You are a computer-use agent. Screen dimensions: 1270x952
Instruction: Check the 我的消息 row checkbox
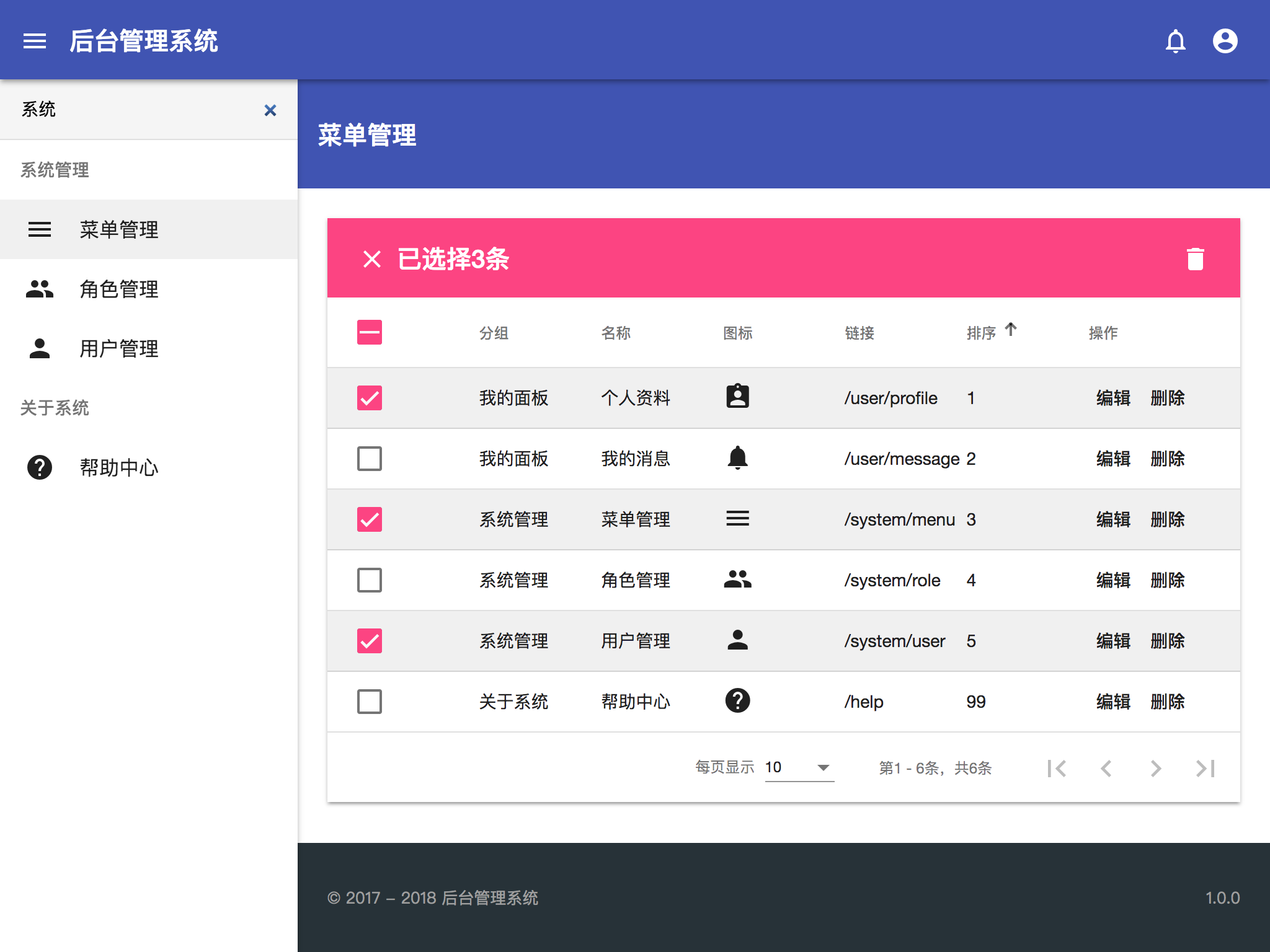click(370, 459)
